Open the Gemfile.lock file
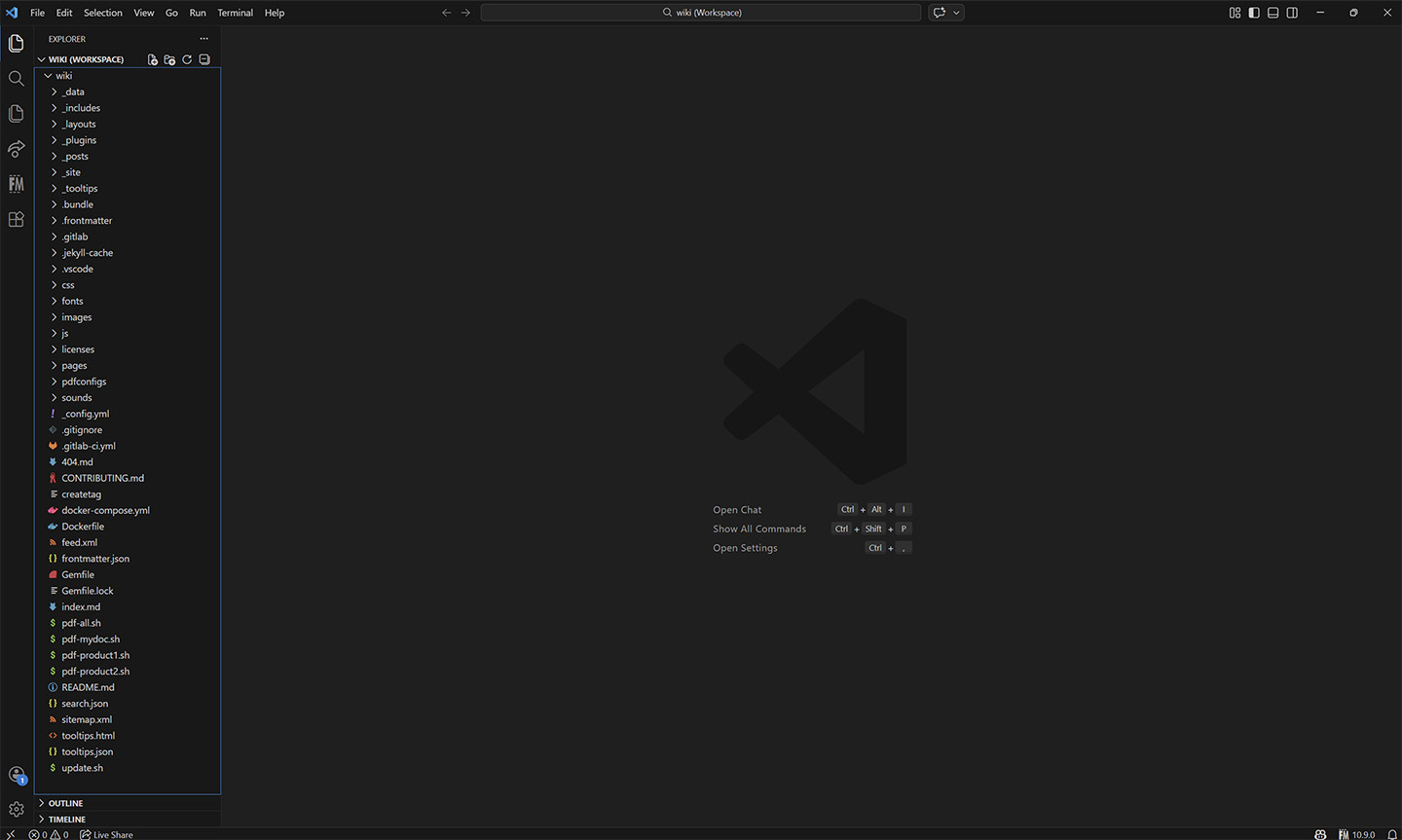Viewport: 1402px width, 840px height. tap(128, 591)
